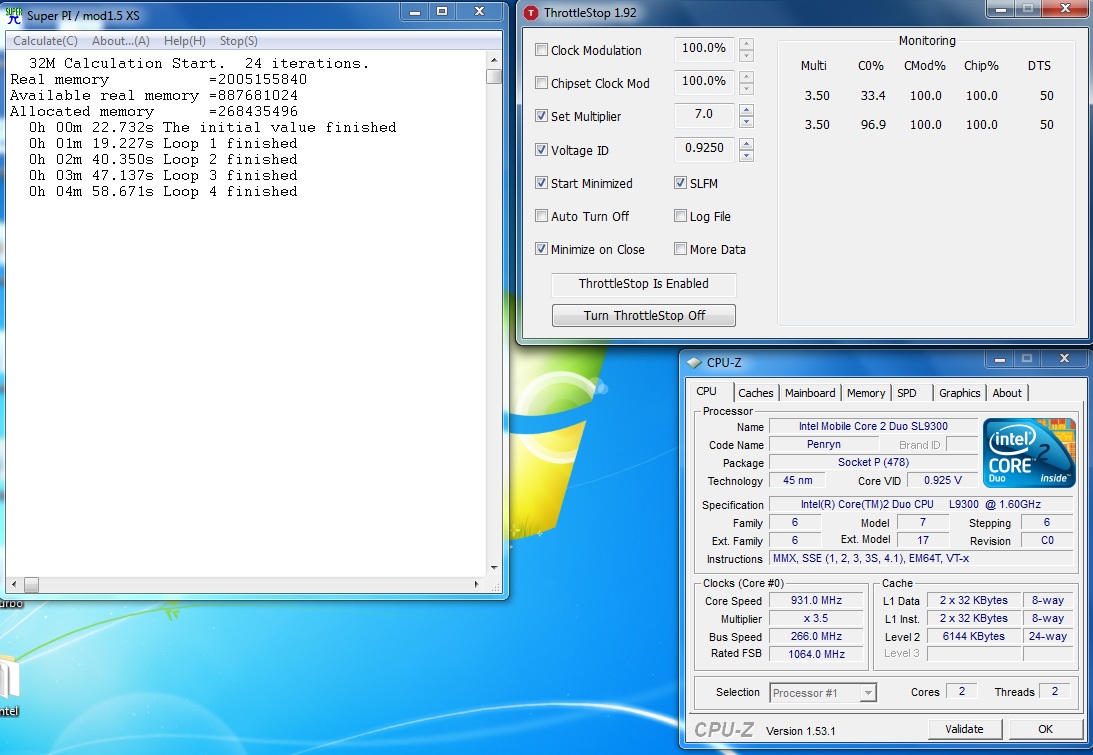Lower the Set Multiplier value
Viewport: 1093px width, 755px height.
click(746, 122)
